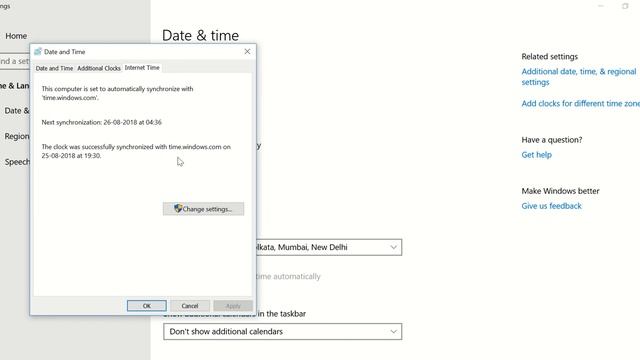Click the greyed-out Apply button
The height and width of the screenshot is (360, 640).
tap(233, 306)
